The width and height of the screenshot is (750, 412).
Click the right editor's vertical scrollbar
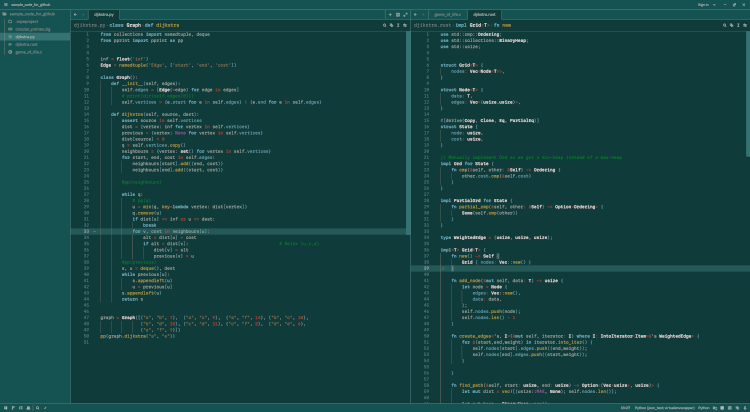coord(748,93)
